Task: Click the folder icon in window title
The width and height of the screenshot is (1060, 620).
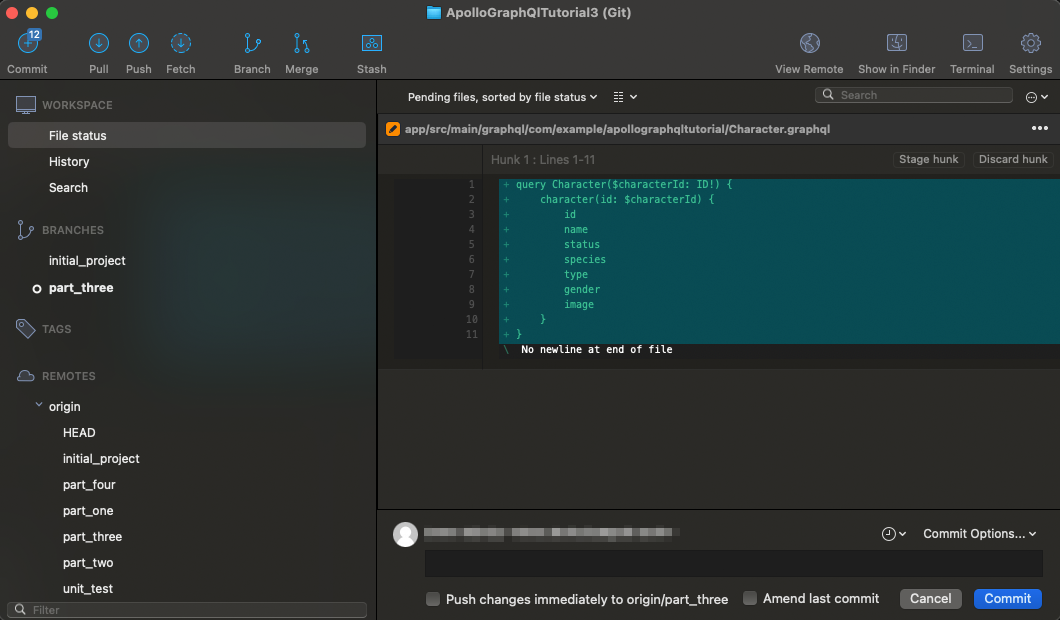Action: pyautogui.click(x=434, y=13)
